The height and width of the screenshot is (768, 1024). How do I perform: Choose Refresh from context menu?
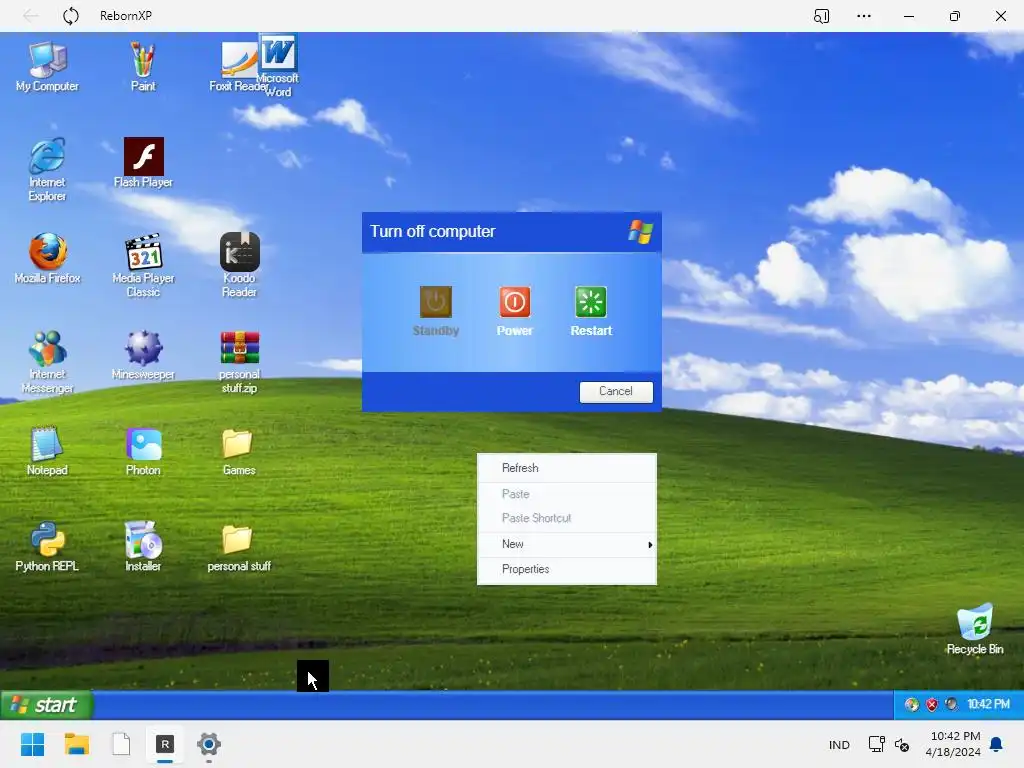[567, 468]
